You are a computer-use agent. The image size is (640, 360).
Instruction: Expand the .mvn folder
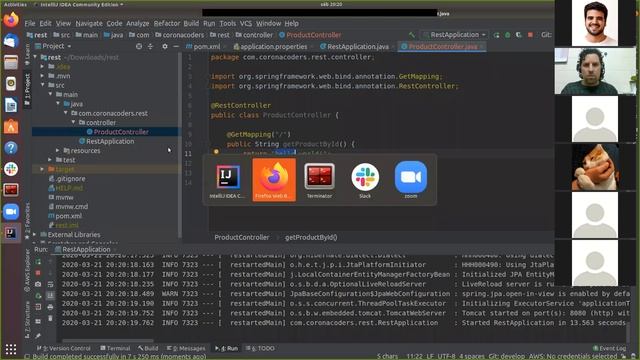click(43, 76)
